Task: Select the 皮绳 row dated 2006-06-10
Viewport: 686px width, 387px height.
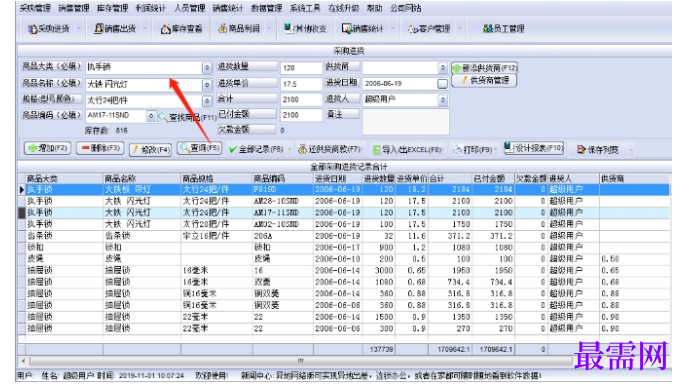Action: pyautogui.click(x=343, y=259)
